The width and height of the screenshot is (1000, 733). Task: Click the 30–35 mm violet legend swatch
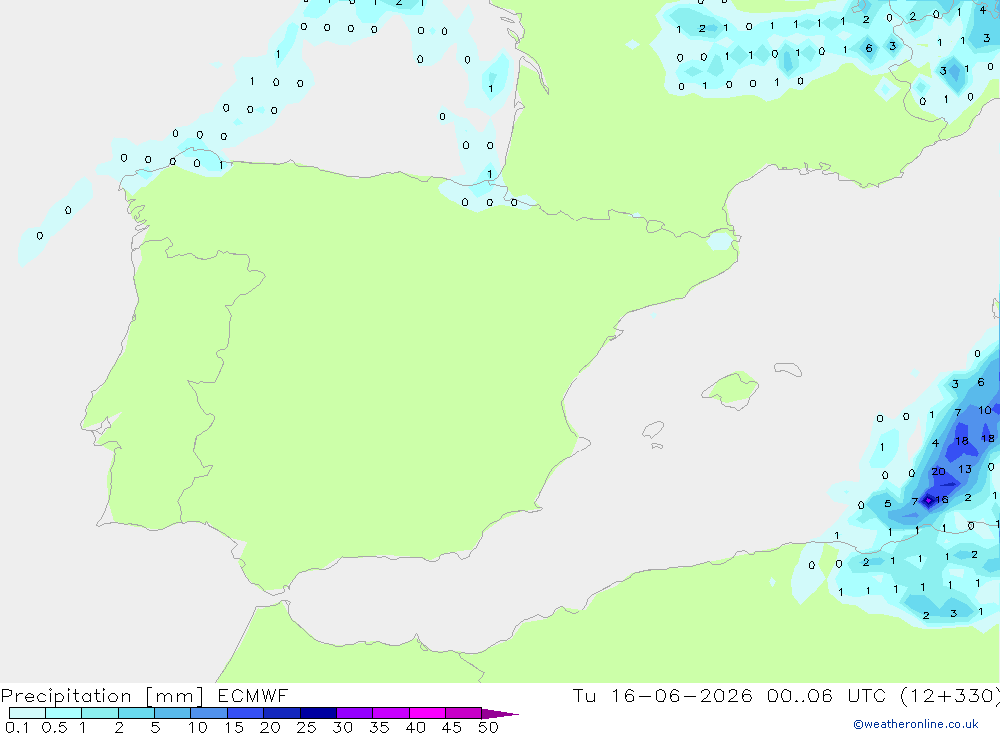coord(355,713)
